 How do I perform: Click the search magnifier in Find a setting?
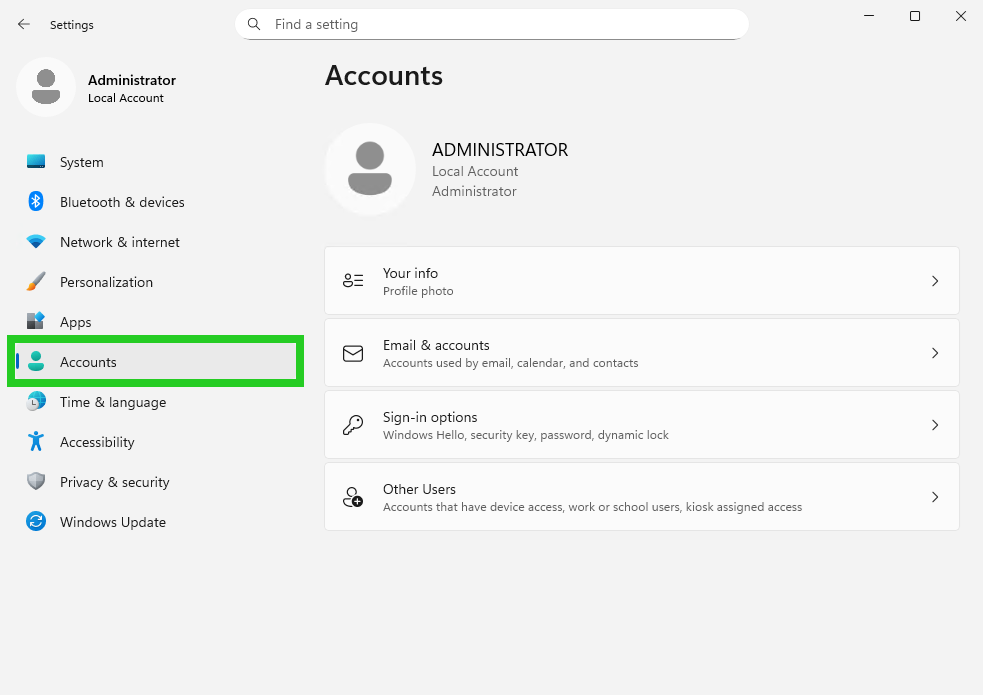coord(253,24)
